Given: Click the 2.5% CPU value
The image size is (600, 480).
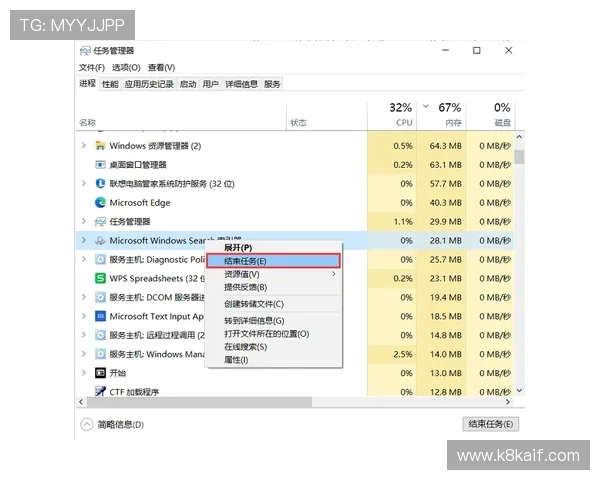Looking at the screenshot, I should pos(403,354).
